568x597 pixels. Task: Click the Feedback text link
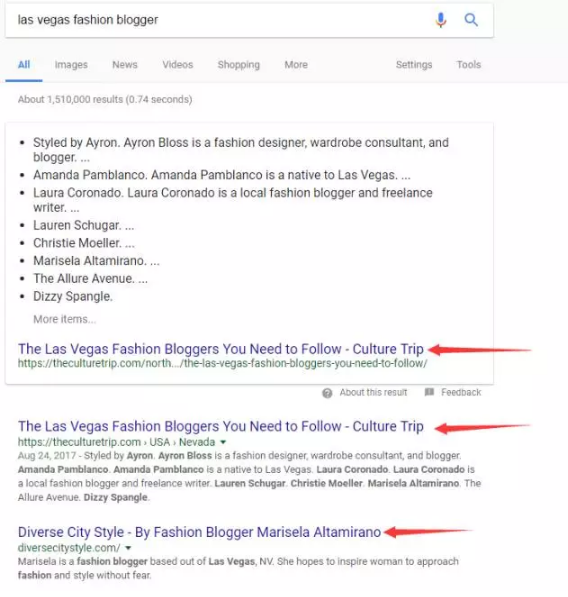pyautogui.click(x=461, y=392)
